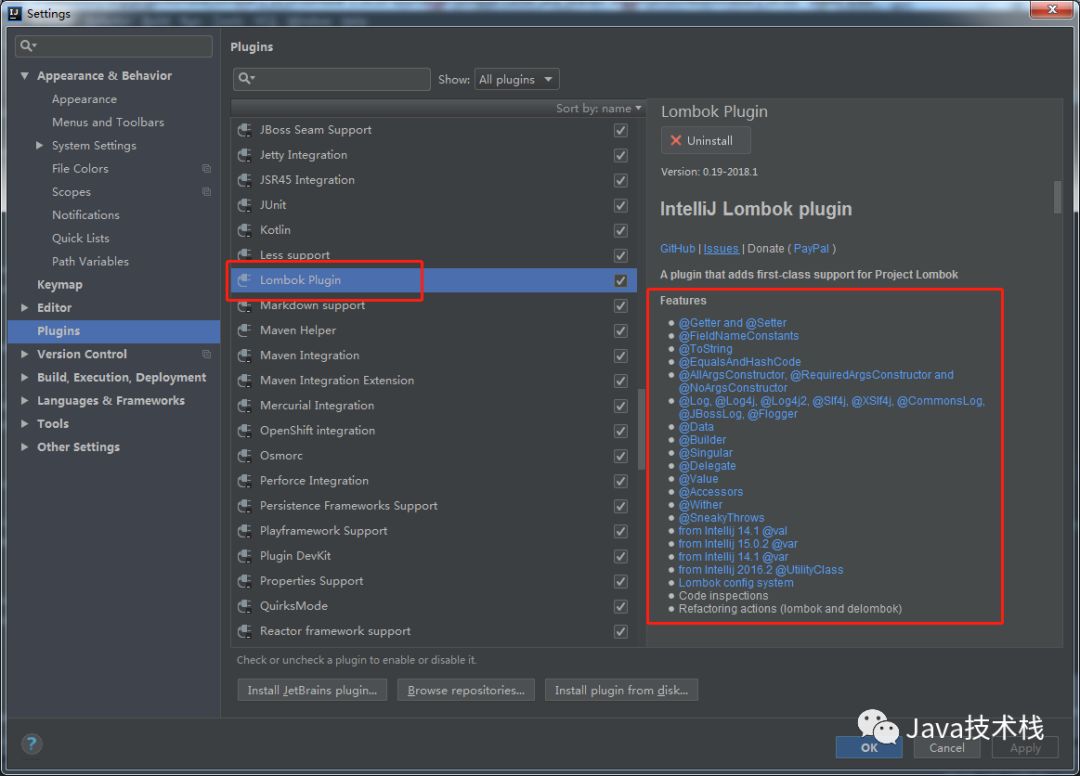1080x776 pixels.
Task: Open the Show All plugins dropdown
Action: point(517,79)
